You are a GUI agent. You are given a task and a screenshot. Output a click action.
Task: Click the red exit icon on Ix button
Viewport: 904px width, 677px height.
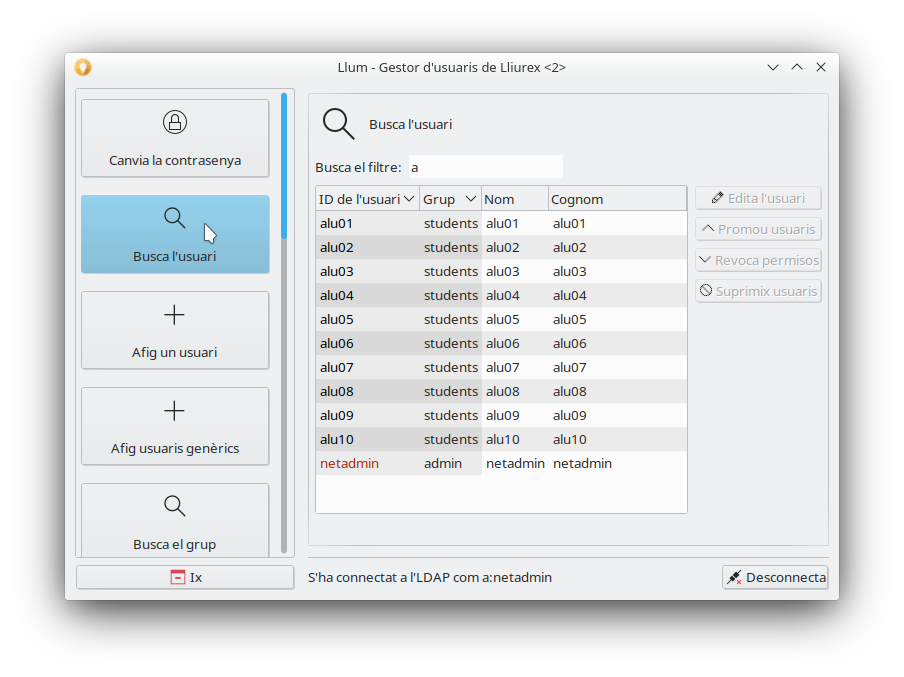pos(177,577)
